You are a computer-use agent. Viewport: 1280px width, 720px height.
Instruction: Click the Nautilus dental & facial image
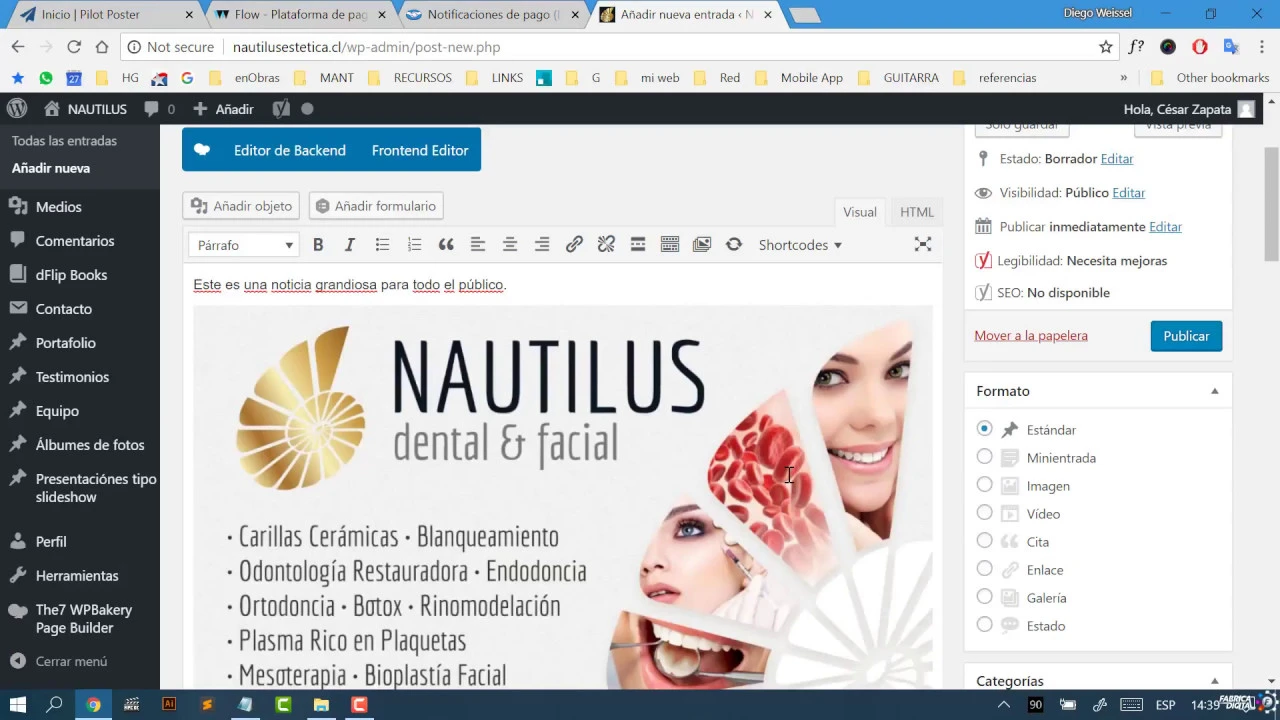point(563,497)
